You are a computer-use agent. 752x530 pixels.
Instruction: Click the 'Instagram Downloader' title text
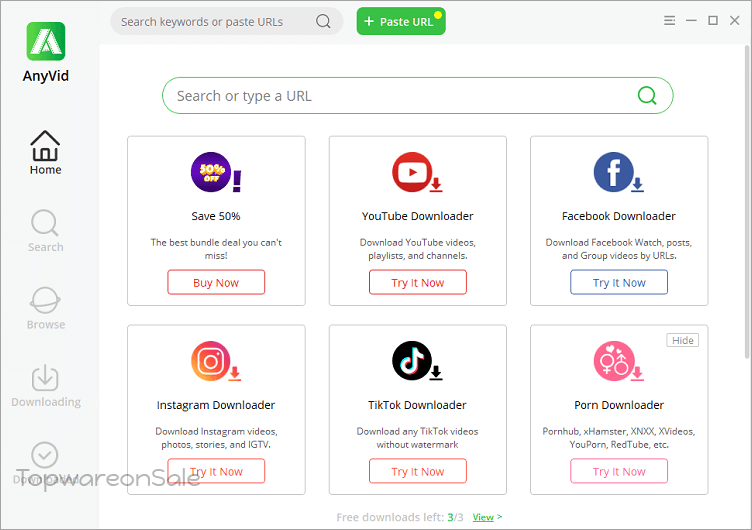click(216, 405)
